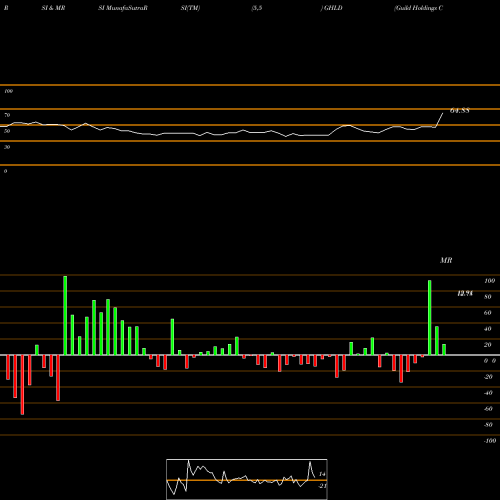Click the '40' label on MR axis

click(488, 329)
